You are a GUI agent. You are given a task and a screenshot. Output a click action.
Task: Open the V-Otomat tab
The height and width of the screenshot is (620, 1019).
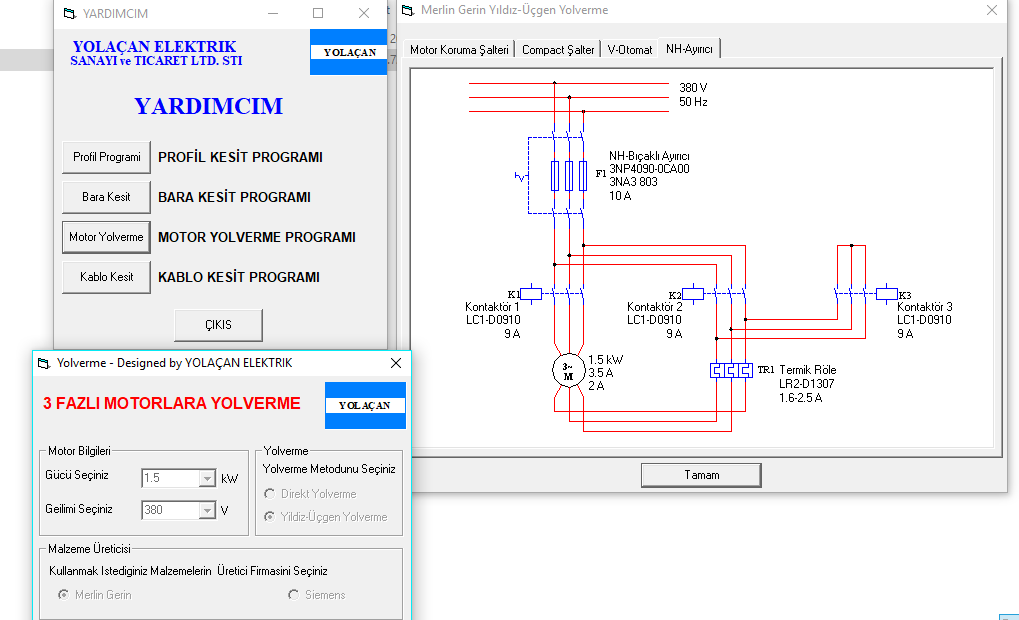click(630, 49)
